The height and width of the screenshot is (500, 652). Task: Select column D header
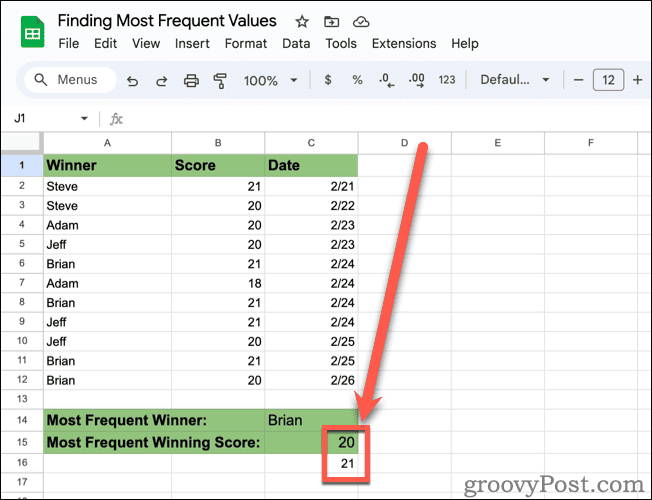click(404, 143)
